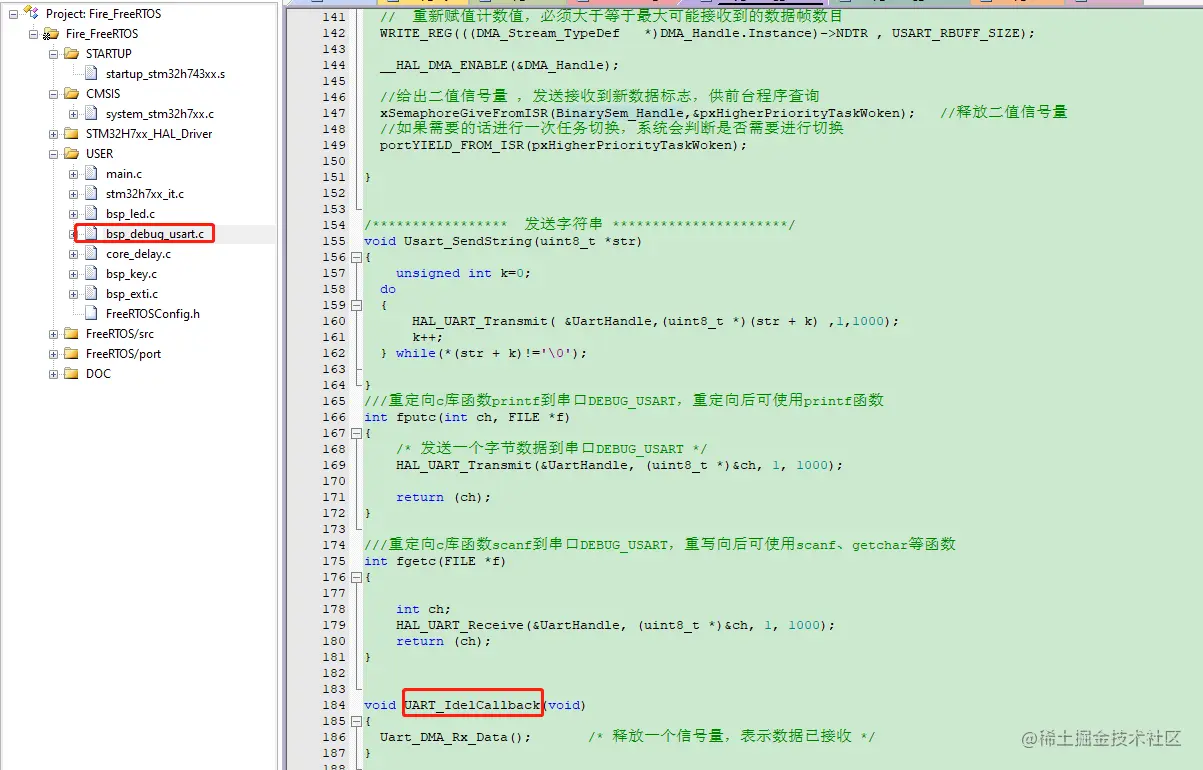The height and width of the screenshot is (770, 1203).
Task: Click the file icon beside bsp_led.c
Action: point(91,213)
